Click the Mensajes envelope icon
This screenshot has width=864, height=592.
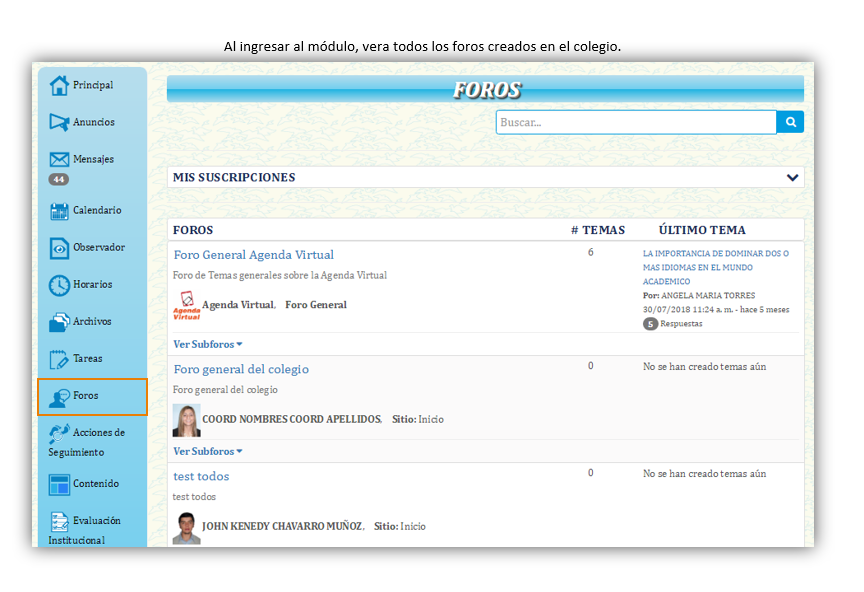[59, 159]
